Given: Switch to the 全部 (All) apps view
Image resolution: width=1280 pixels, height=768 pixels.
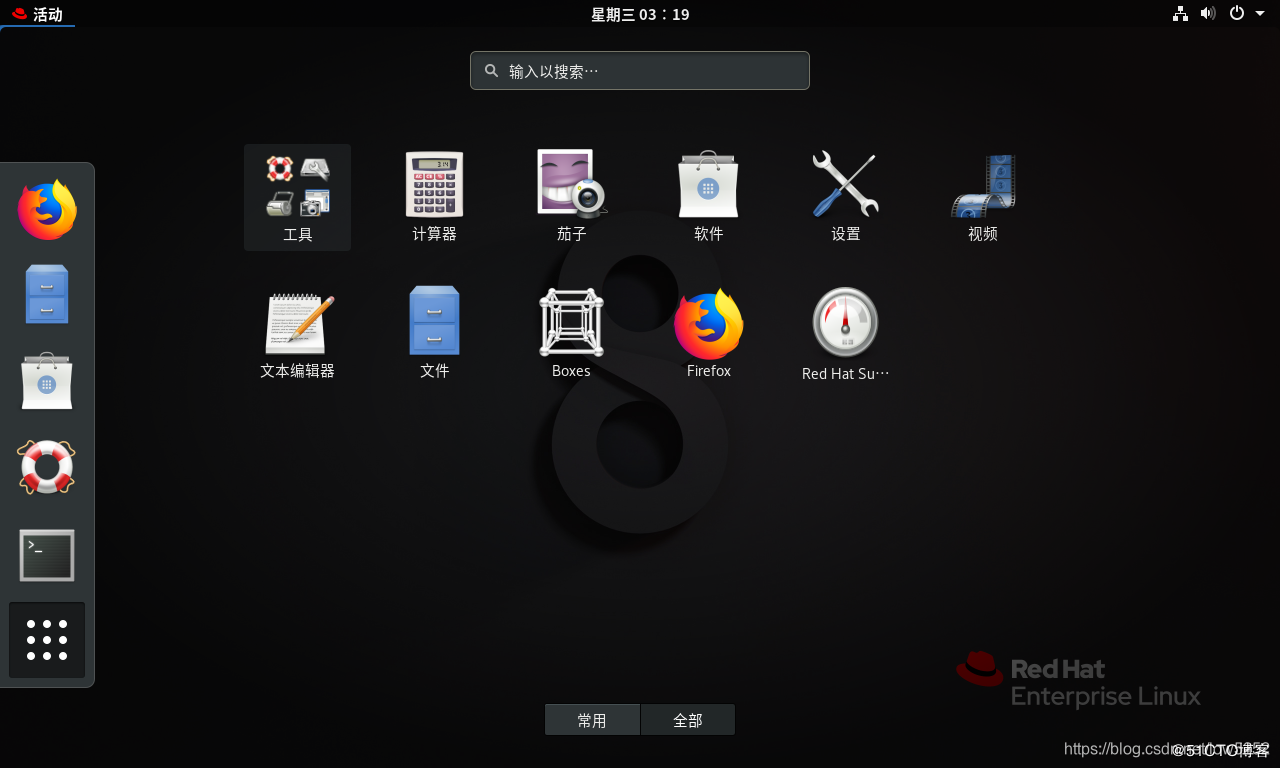Looking at the screenshot, I should point(687,719).
